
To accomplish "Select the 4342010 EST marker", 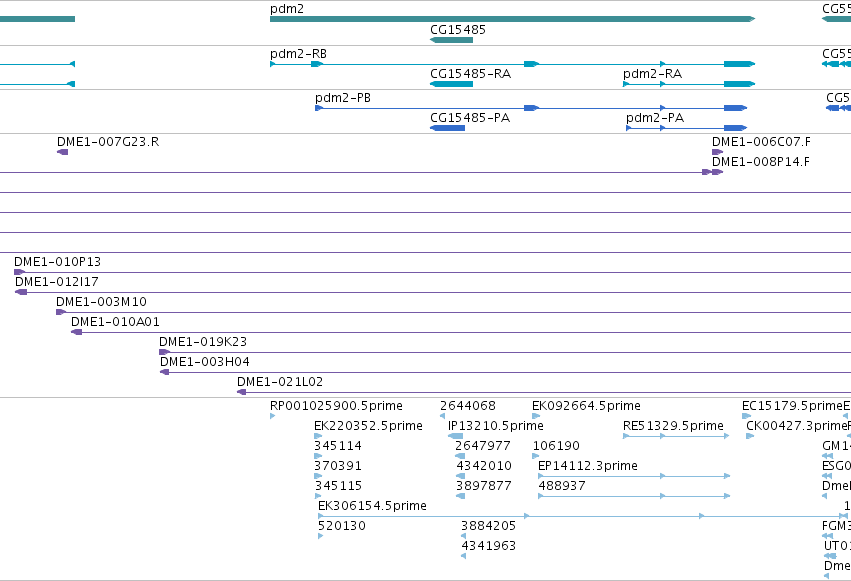I will pos(460,476).
